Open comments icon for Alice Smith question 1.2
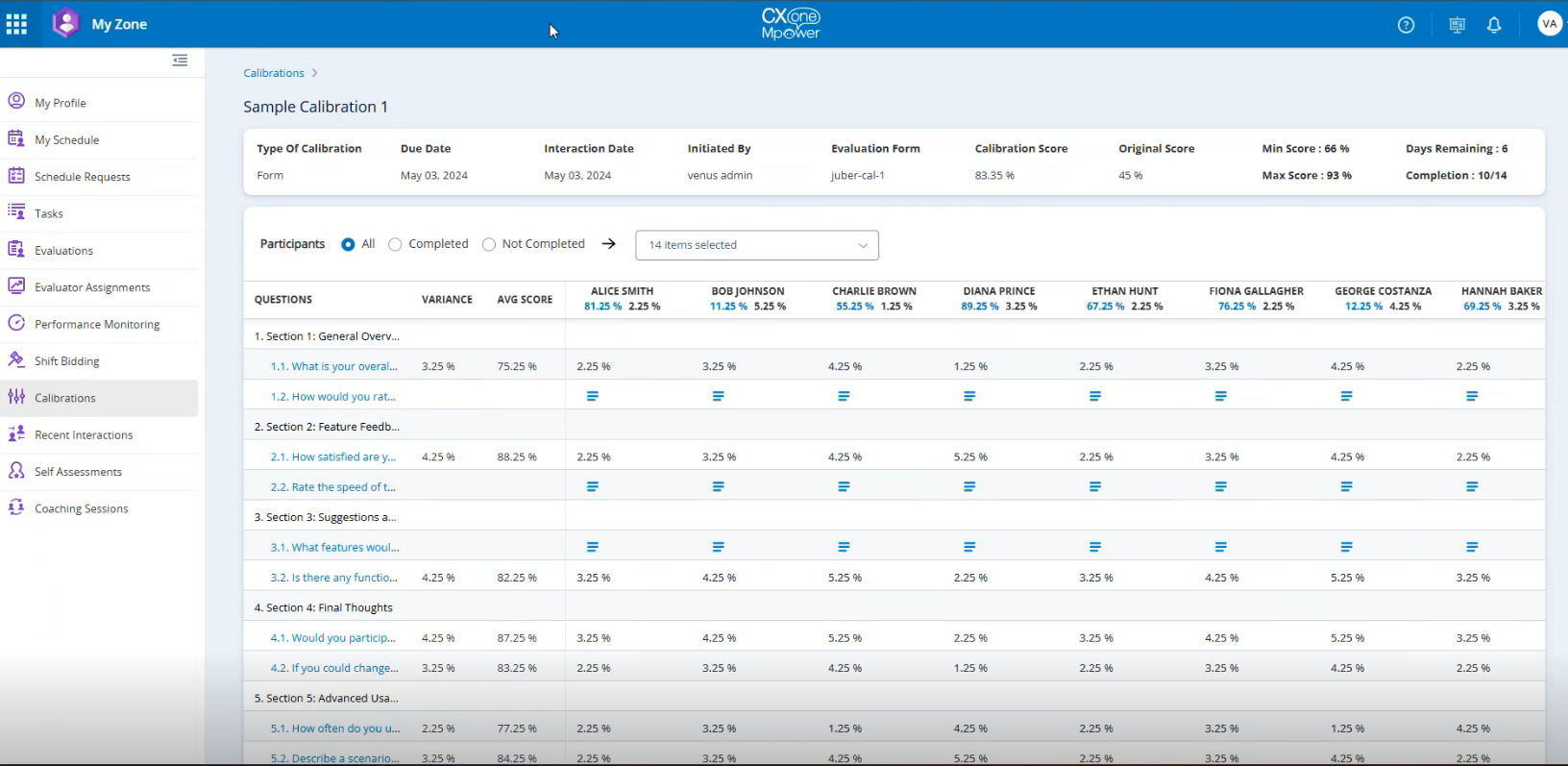This screenshot has height=766, width=1568. click(593, 396)
